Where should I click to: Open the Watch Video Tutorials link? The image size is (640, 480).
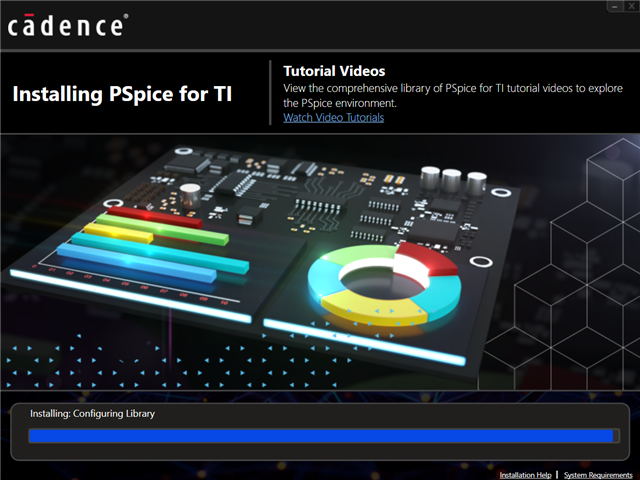(333, 118)
